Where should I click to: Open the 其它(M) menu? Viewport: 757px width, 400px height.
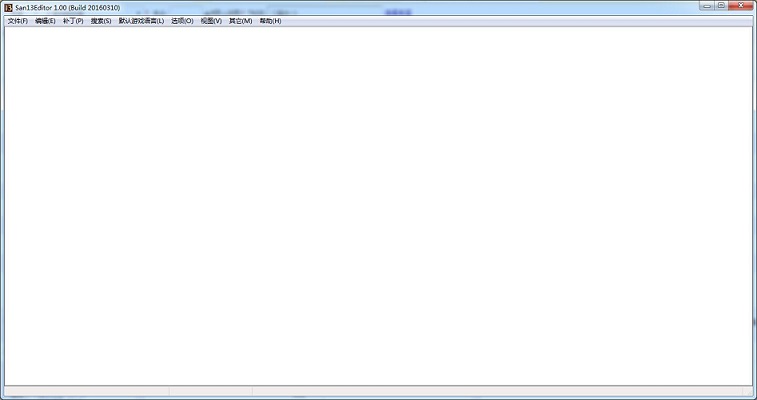coord(240,21)
